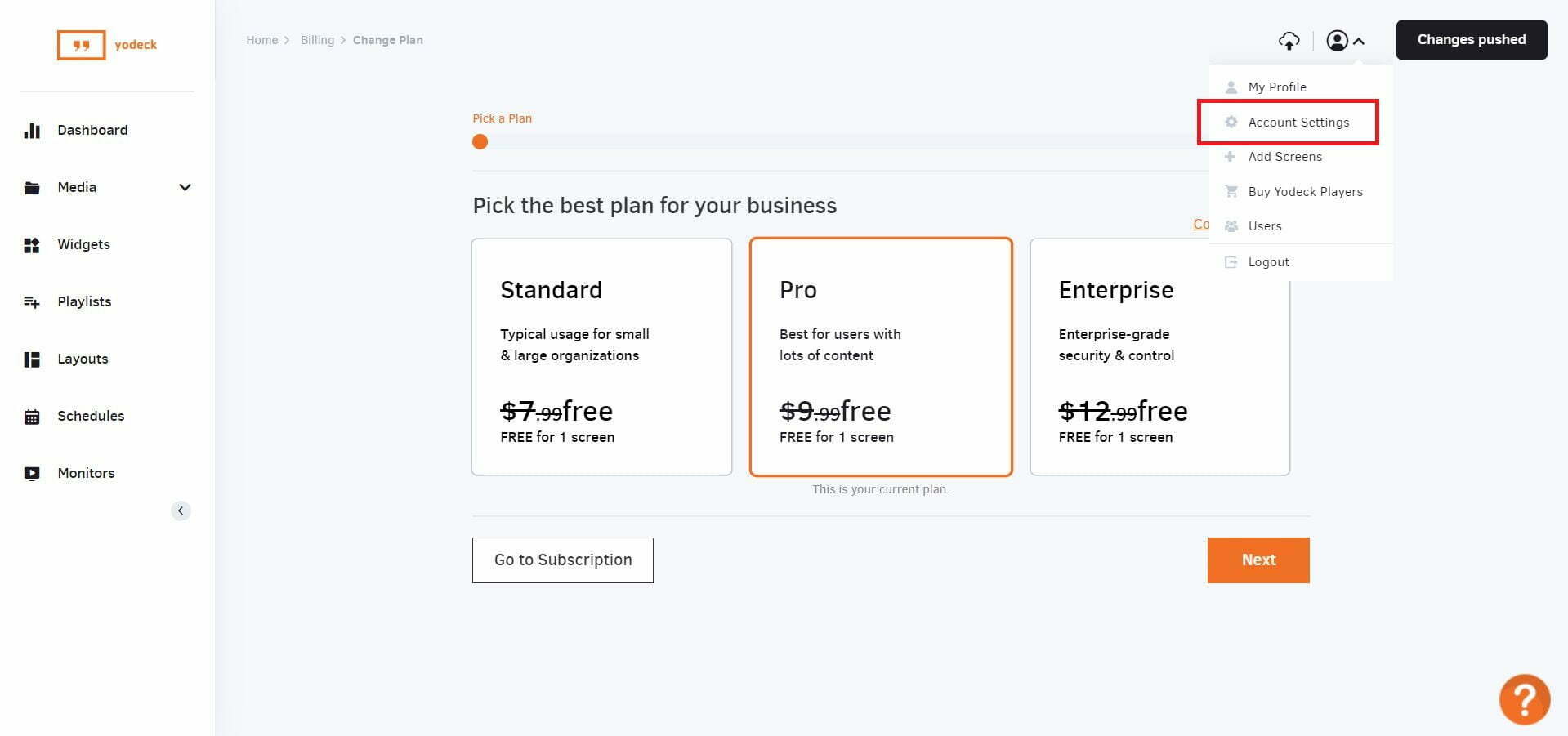The width and height of the screenshot is (1568, 736).
Task: Click the Playlists sidebar icon
Action: click(x=32, y=302)
